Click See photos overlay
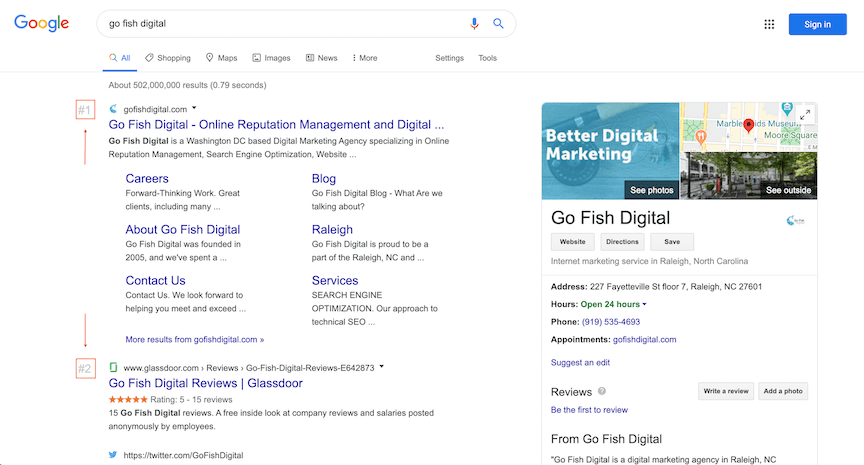This screenshot has width=864, height=465. click(x=651, y=190)
